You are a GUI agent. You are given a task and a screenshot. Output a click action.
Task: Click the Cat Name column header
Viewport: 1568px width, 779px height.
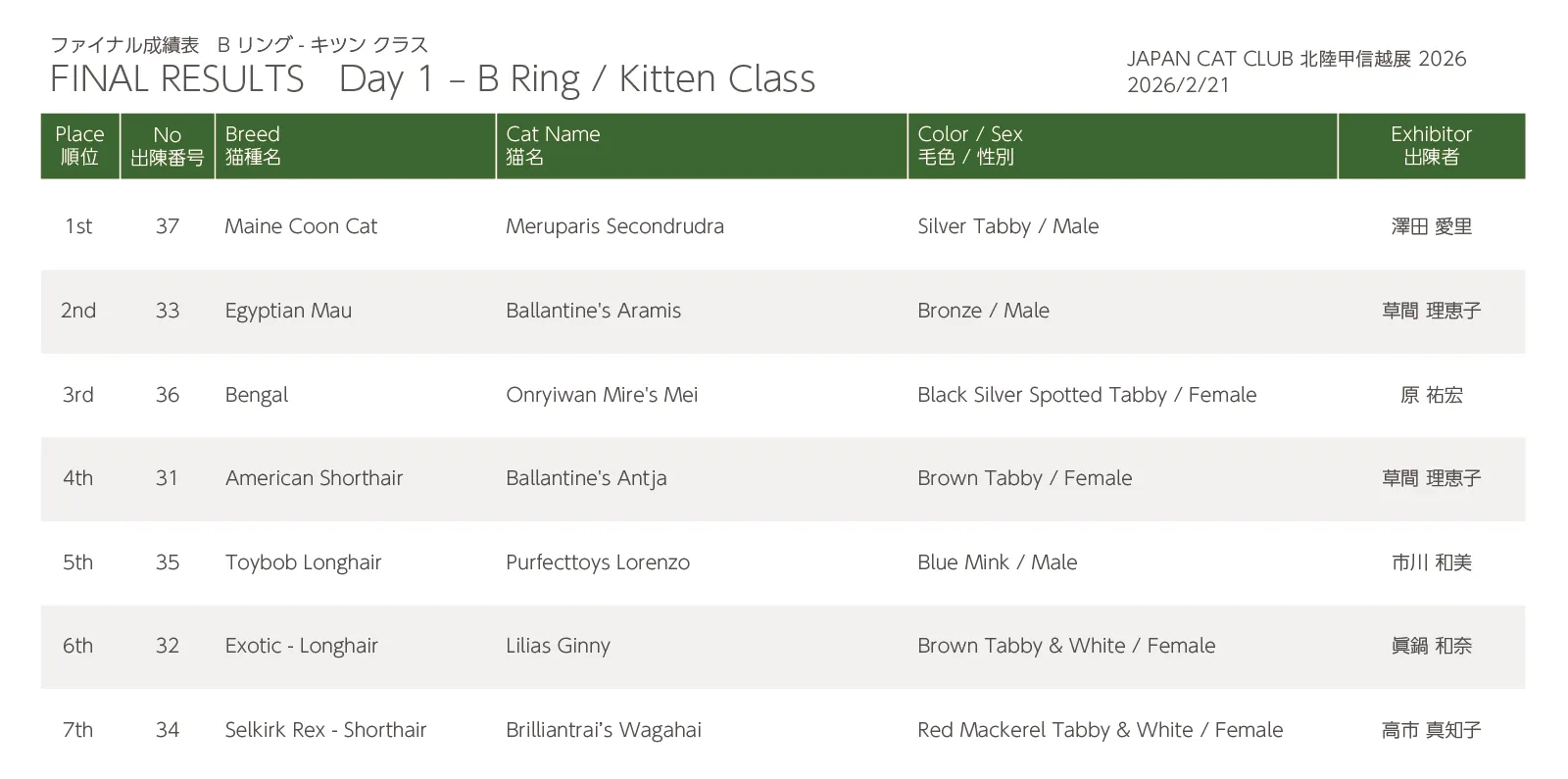pos(553,145)
